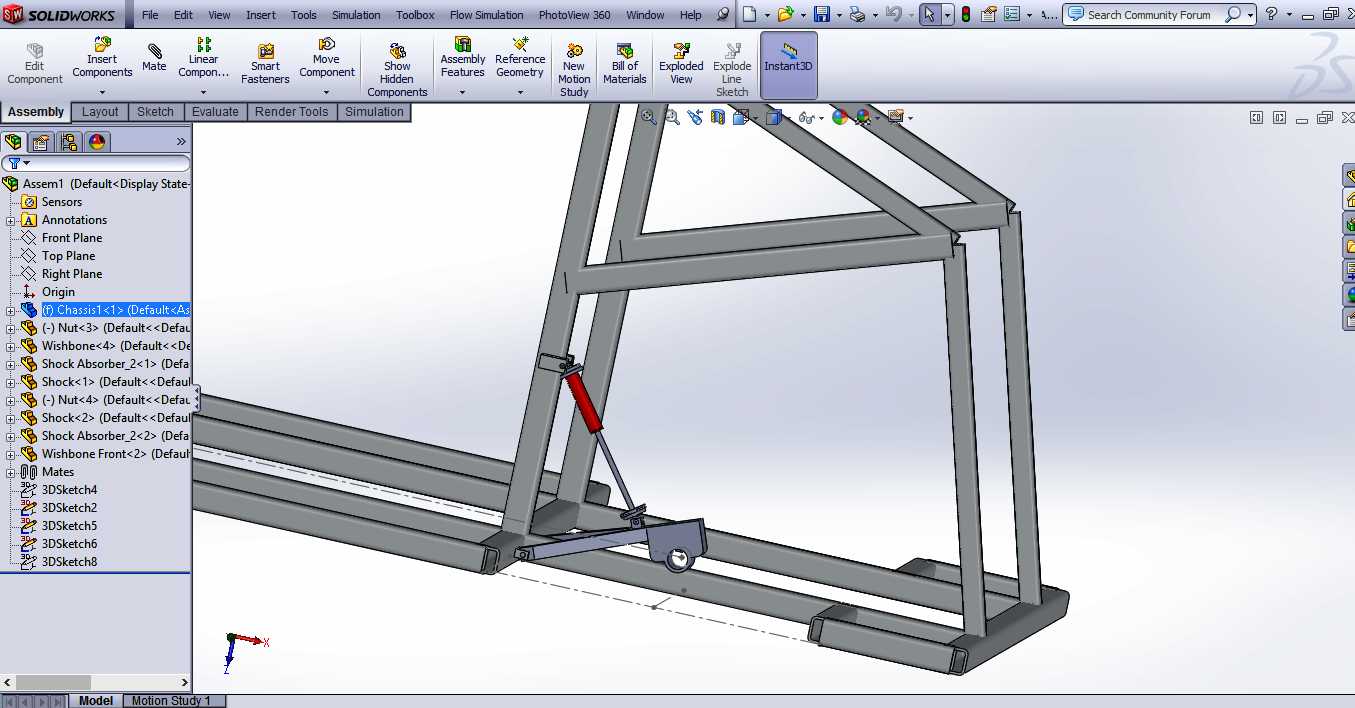Click the feature tree filter funnel
Screen dimensions: 1355x708
pos(14,163)
